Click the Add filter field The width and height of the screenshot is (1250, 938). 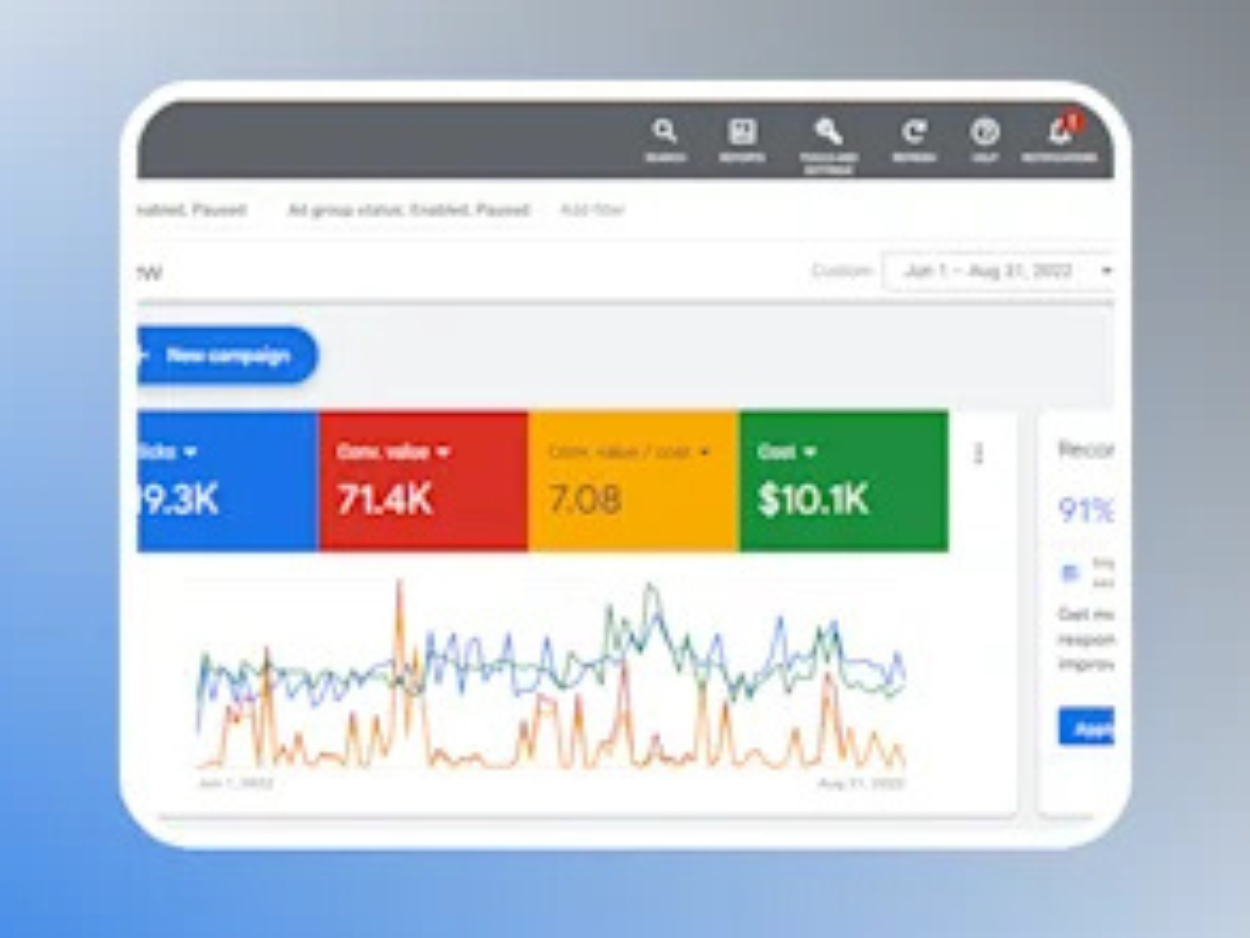[592, 210]
